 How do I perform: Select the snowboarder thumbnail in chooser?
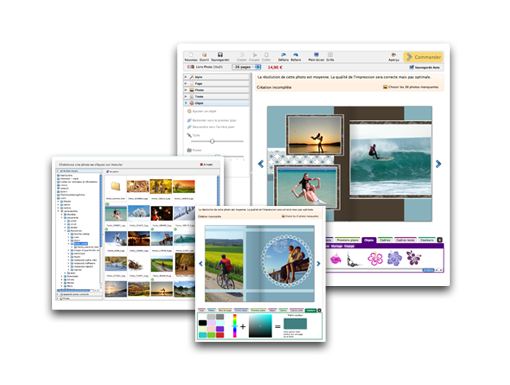click(116, 239)
